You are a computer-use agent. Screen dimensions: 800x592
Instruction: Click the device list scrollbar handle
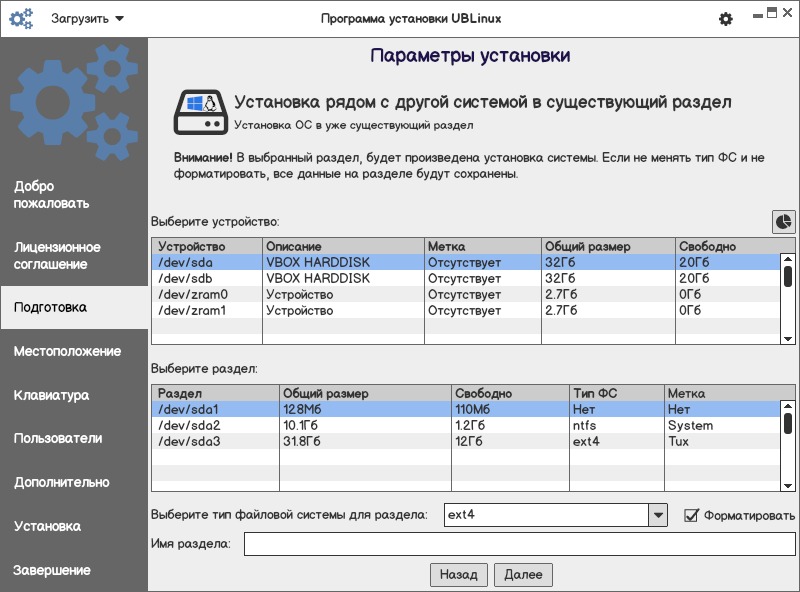(788, 276)
